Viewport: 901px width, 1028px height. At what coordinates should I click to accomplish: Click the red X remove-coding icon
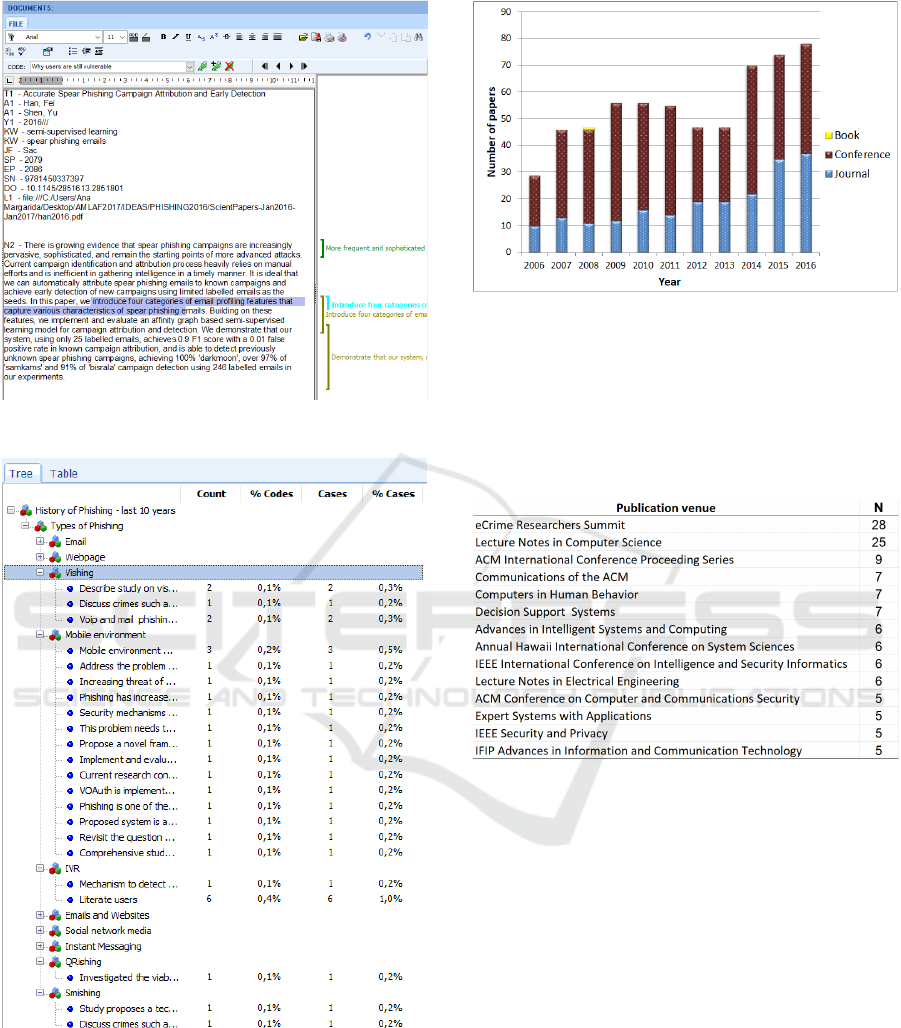229,66
